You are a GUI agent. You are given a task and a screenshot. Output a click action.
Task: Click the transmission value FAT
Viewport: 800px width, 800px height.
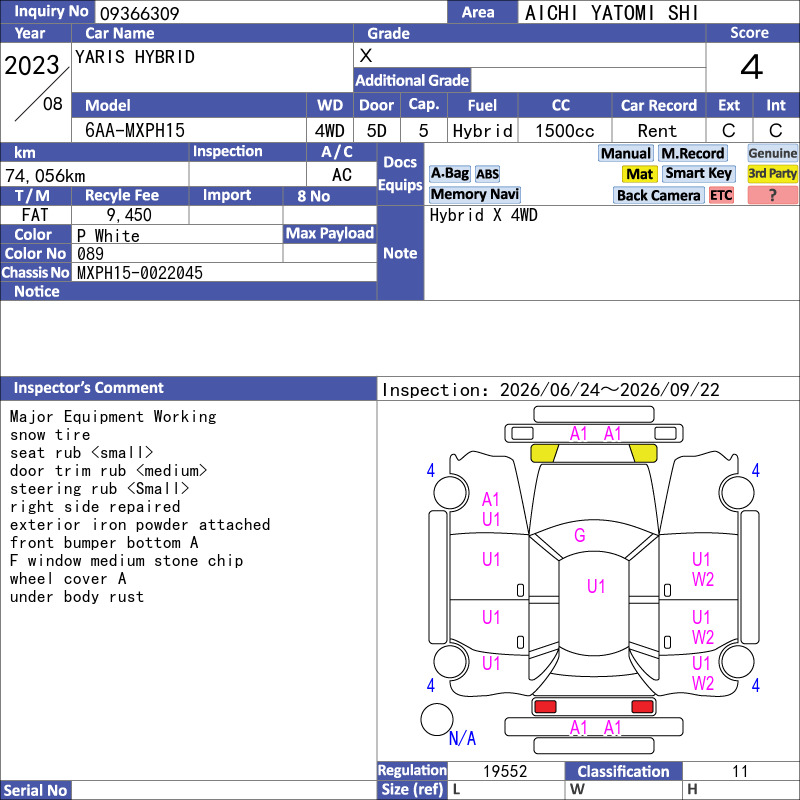(x=35, y=215)
